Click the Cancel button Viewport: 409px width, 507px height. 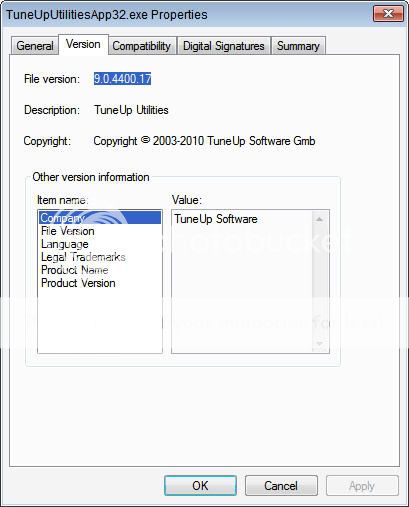[x=281, y=485]
